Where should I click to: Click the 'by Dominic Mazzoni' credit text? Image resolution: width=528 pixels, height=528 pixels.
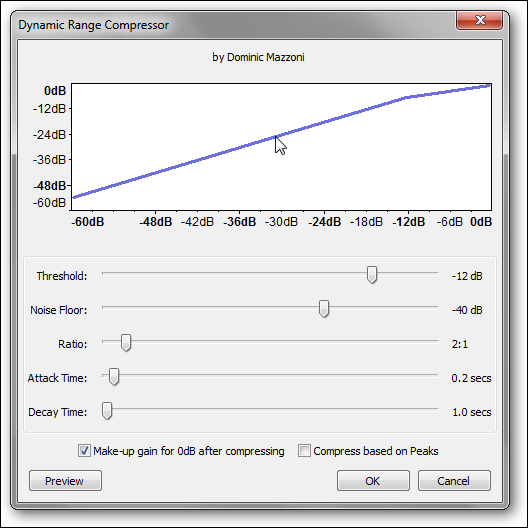coord(258,57)
